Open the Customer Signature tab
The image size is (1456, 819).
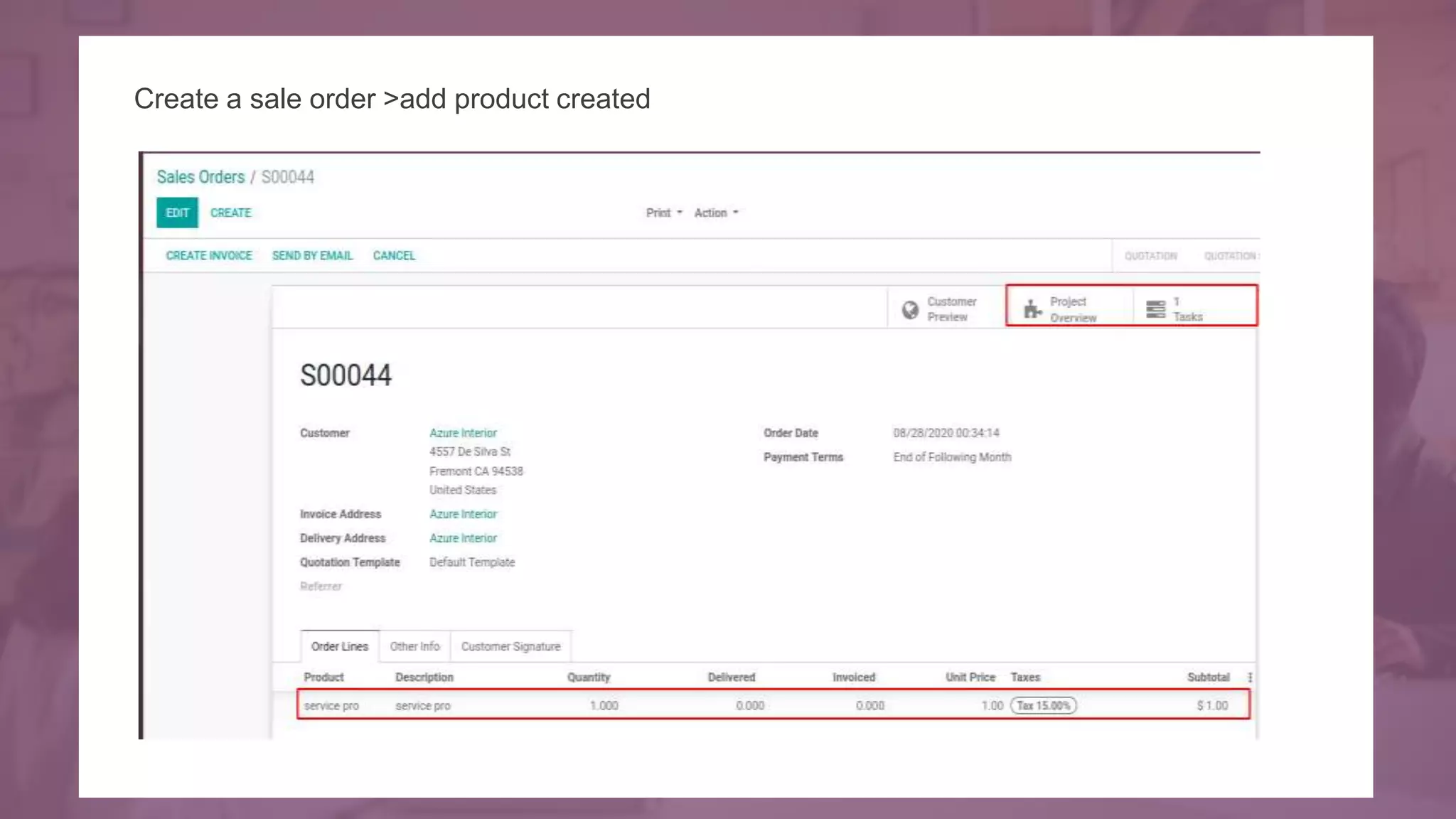(x=510, y=647)
